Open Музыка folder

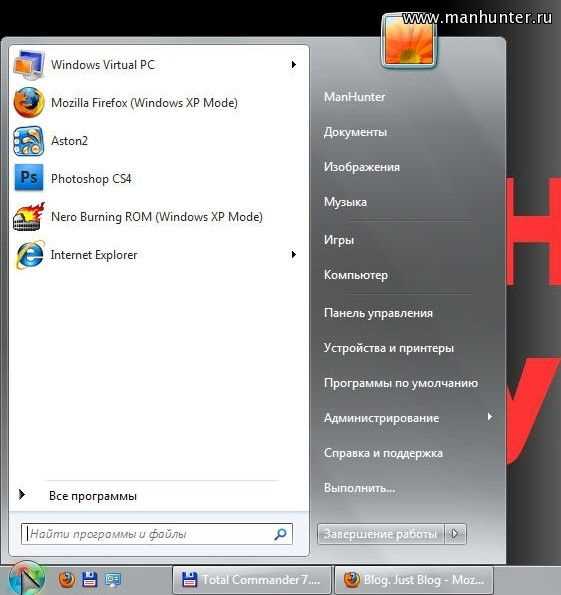coord(345,202)
